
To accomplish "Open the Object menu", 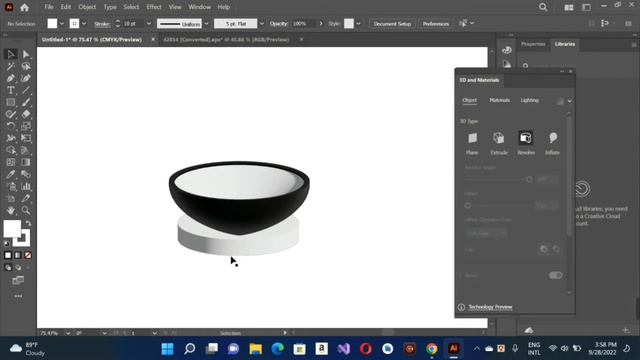I will point(87,7).
